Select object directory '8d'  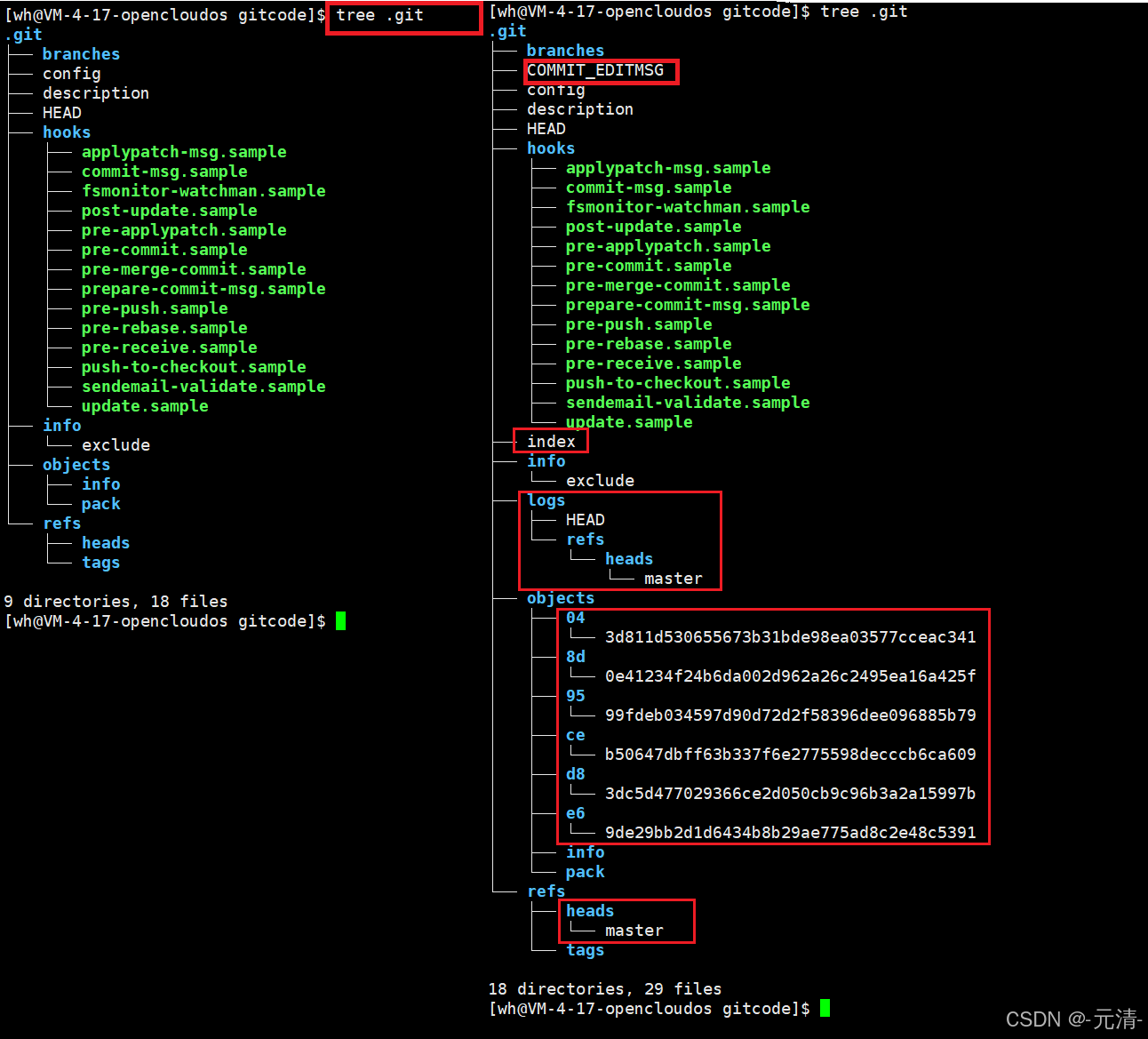575,657
